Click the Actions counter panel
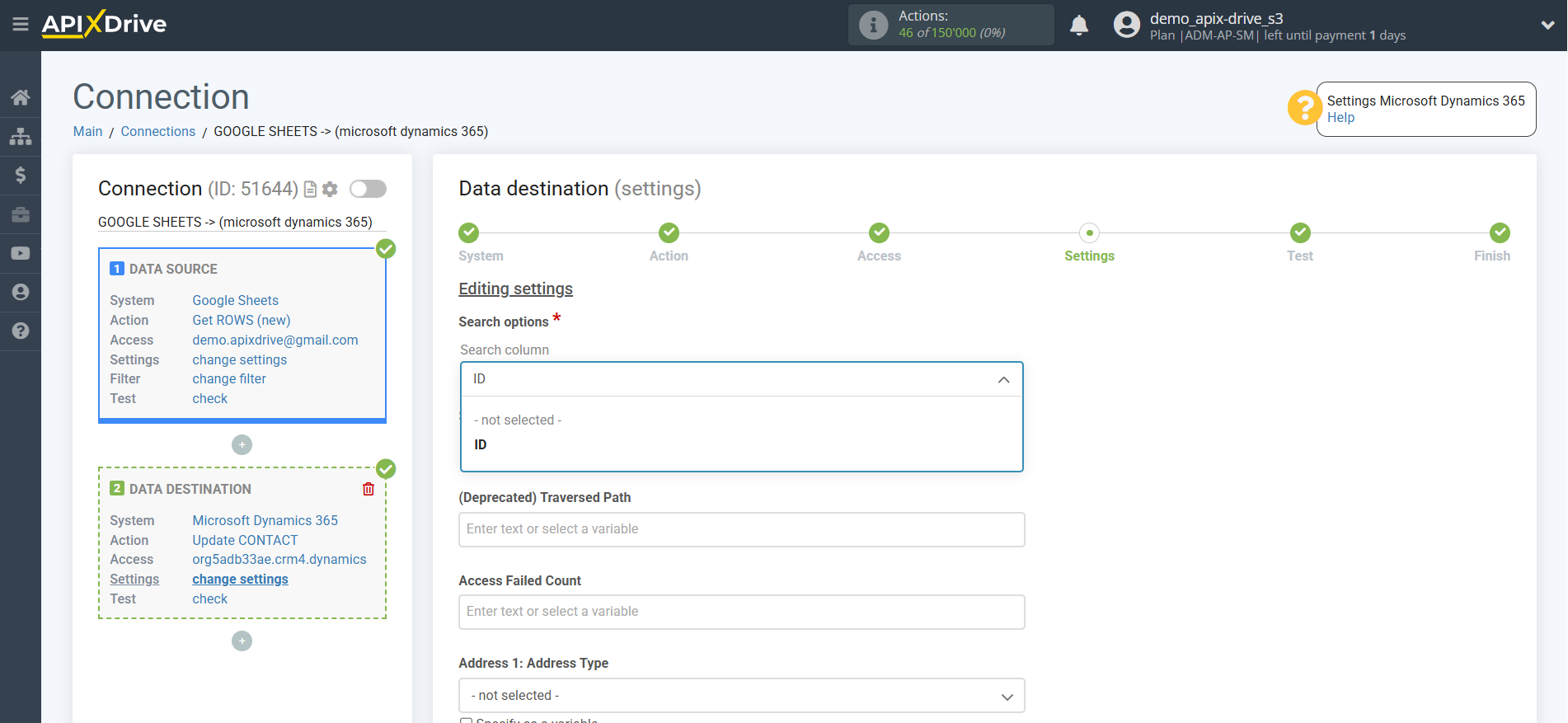The height and width of the screenshot is (723, 1568). click(951, 25)
